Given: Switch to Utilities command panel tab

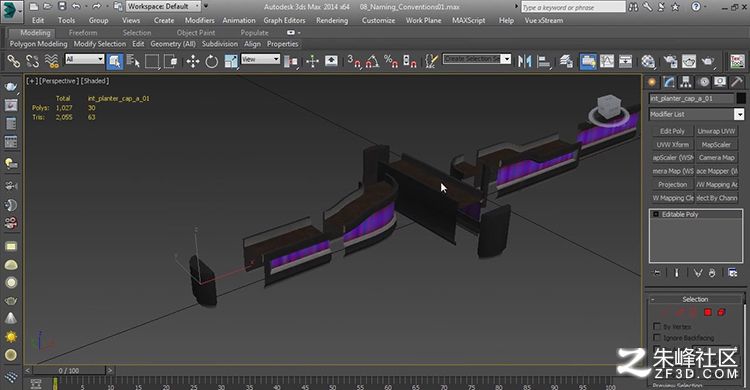Looking at the screenshot, I should click(x=737, y=82).
